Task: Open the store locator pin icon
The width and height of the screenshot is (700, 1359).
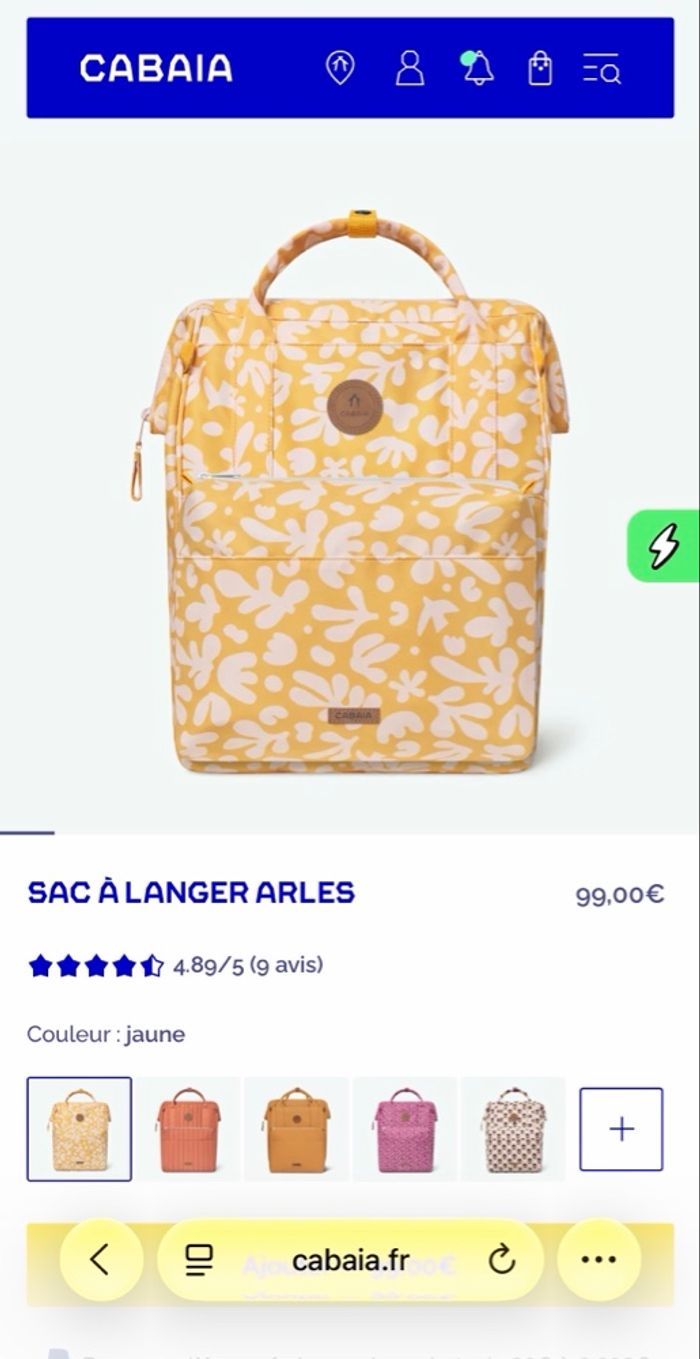Action: 340,68
